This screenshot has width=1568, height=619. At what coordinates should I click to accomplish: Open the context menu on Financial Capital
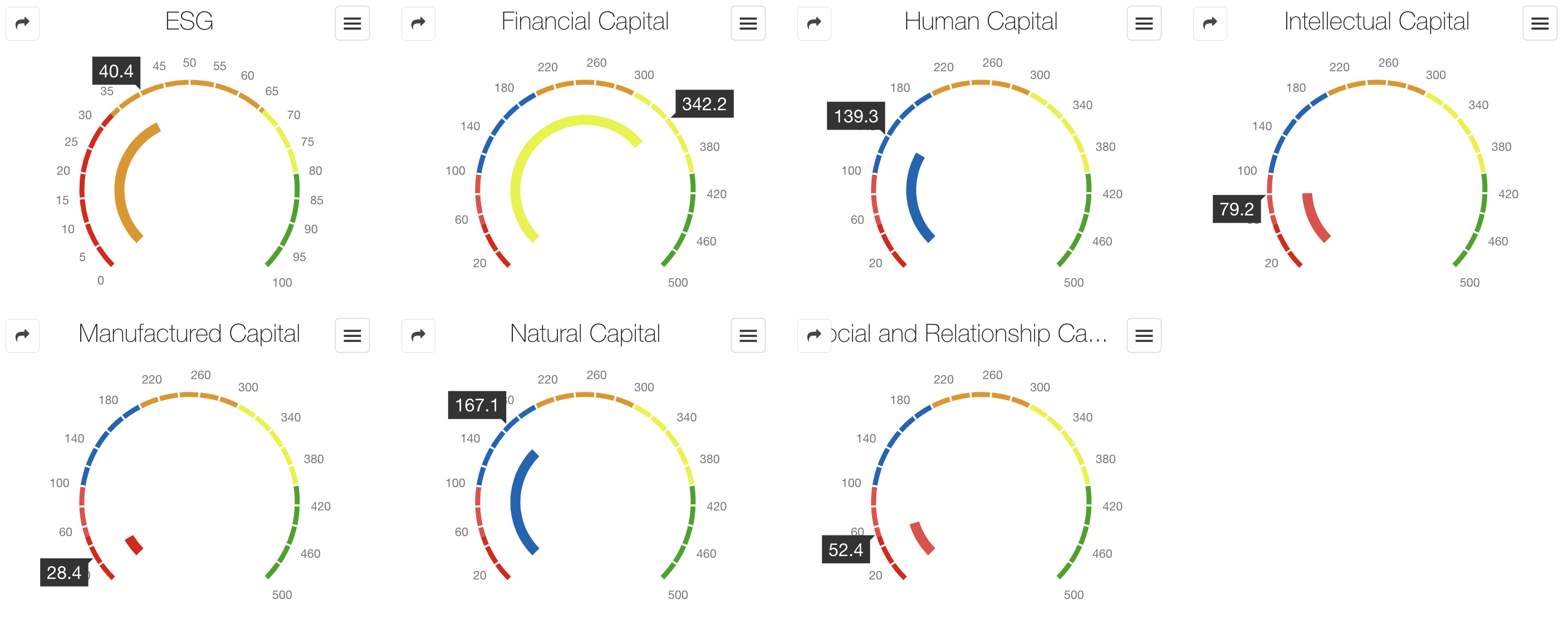pyautogui.click(x=747, y=23)
